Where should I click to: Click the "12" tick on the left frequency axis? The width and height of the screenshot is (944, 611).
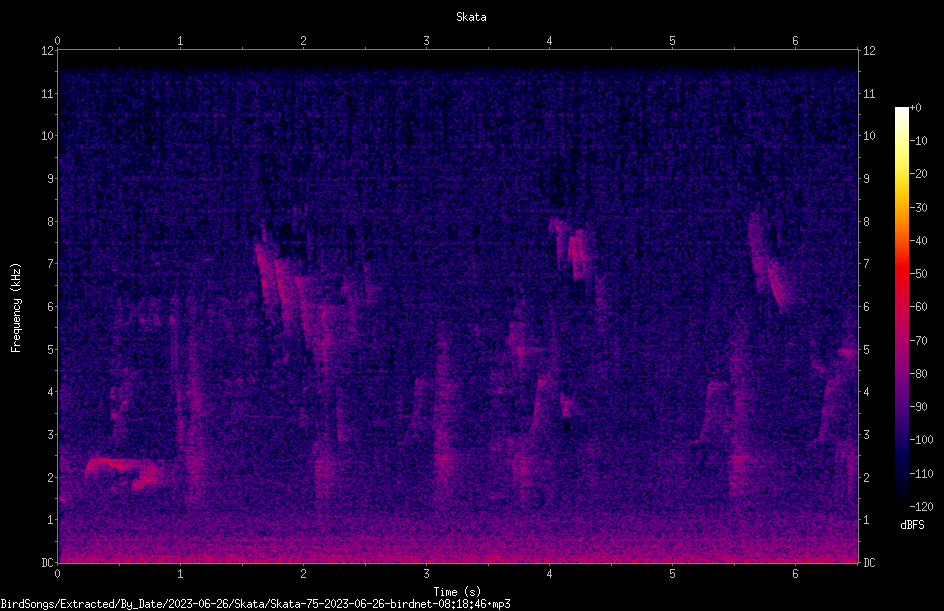coord(48,51)
